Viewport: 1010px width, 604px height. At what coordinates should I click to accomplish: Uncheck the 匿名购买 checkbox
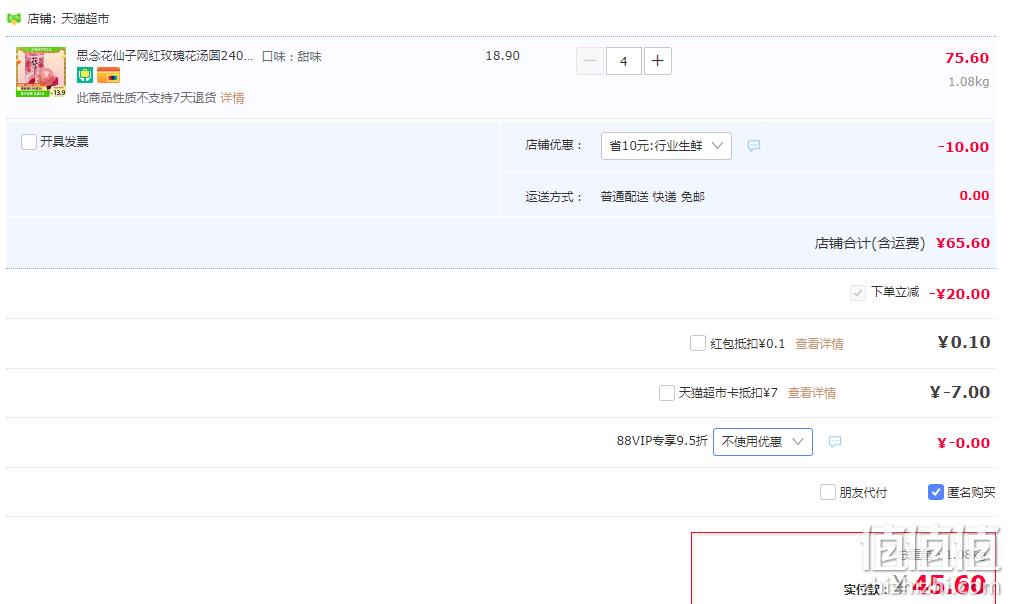tap(936, 493)
